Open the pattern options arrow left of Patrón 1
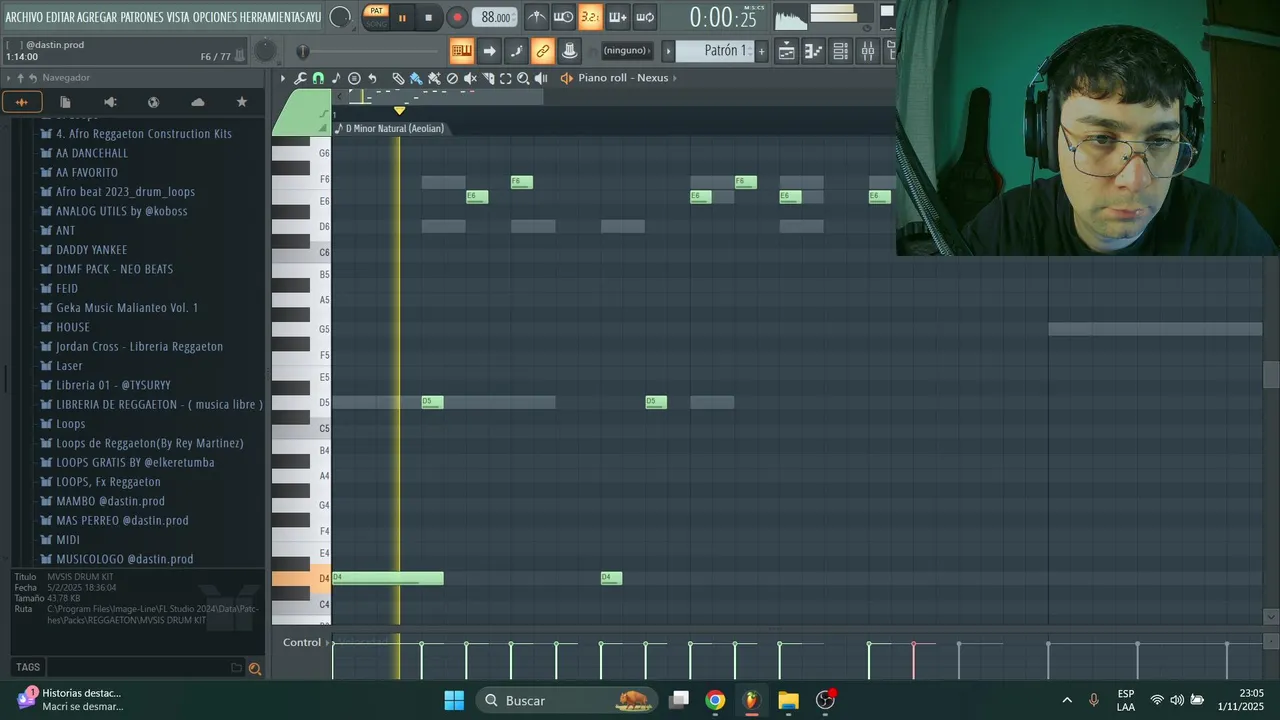 click(668, 51)
